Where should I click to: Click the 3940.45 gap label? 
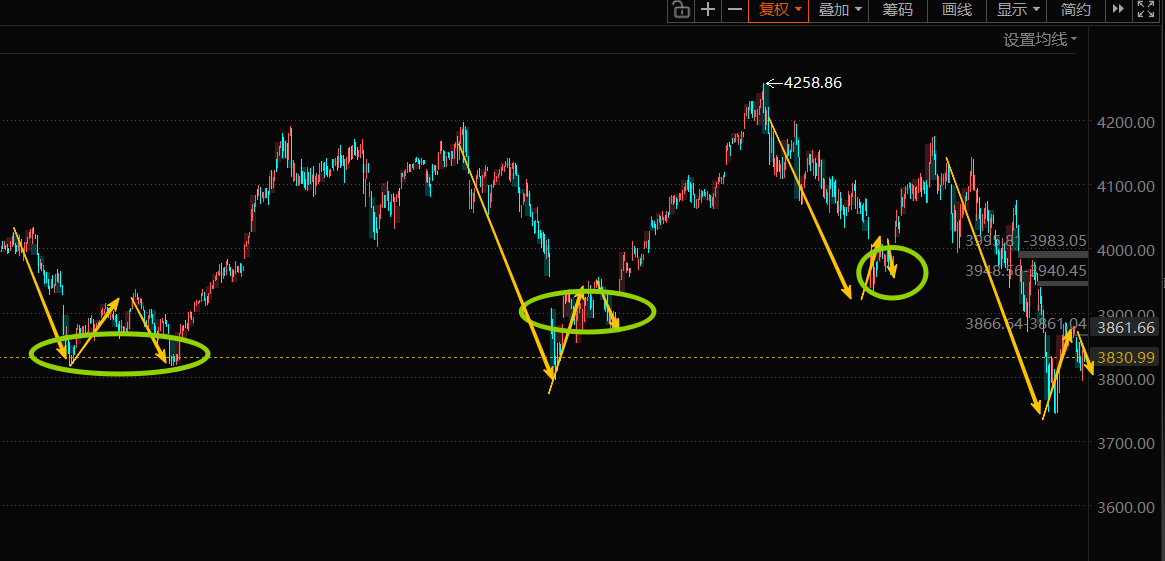point(1058,271)
